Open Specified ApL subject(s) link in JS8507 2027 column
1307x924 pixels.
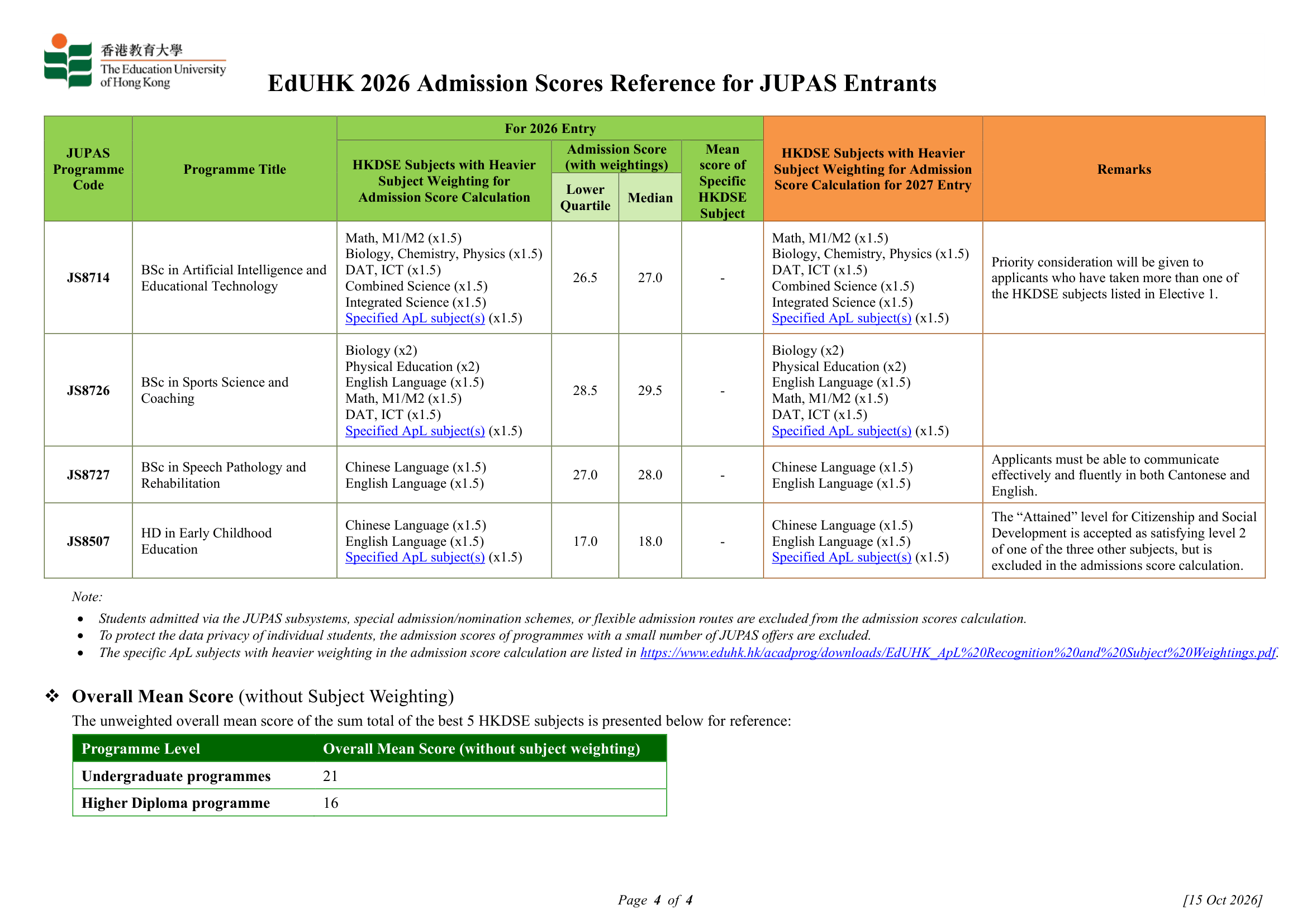[842, 557]
